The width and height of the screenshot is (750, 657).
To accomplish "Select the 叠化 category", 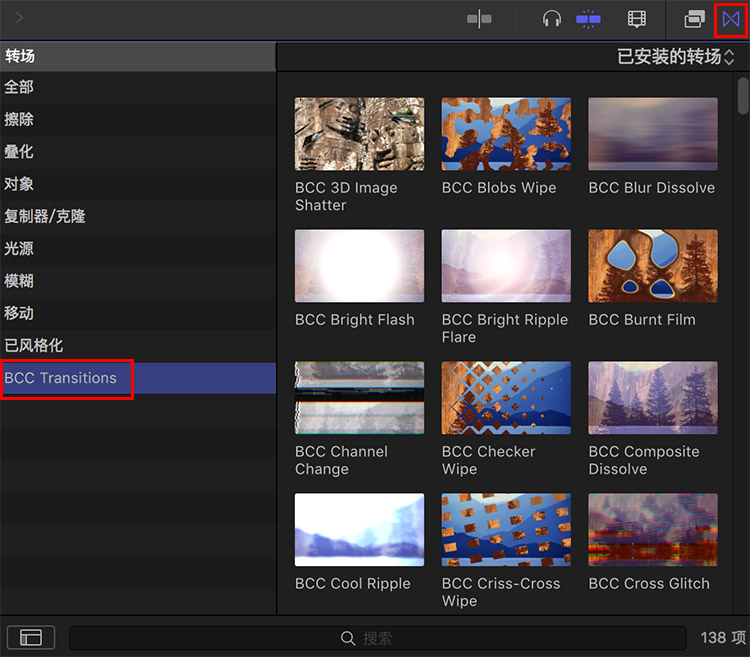I will [138, 152].
